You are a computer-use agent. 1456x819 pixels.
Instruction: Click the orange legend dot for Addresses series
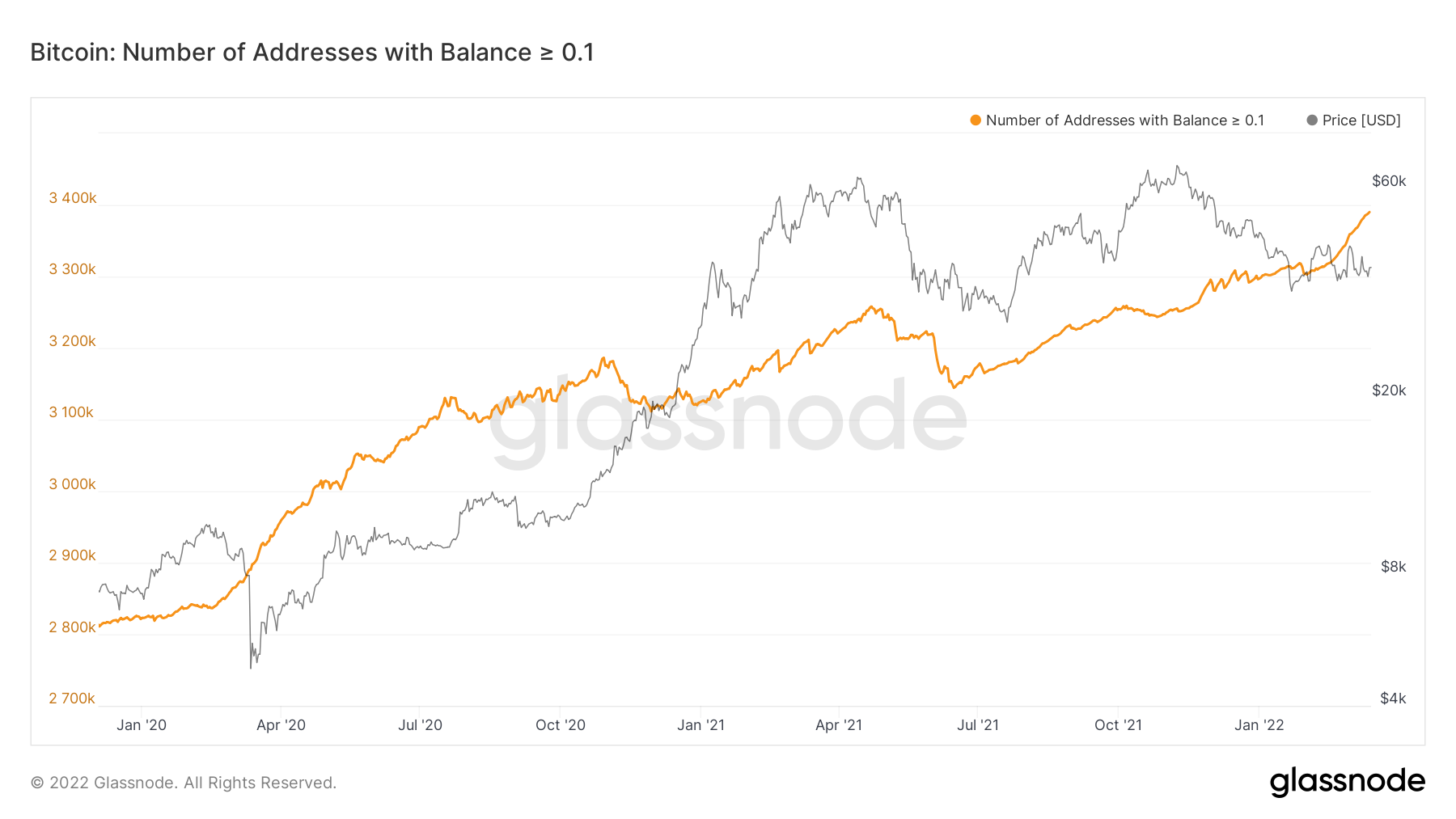[976, 120]
